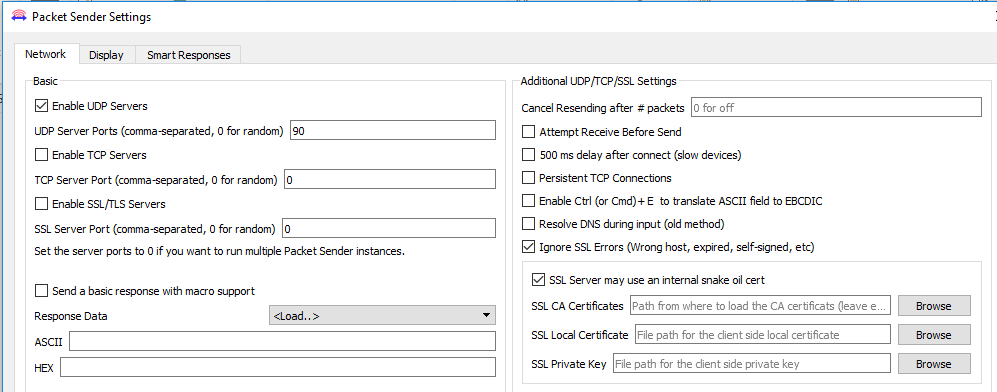997x392 pixels.
Task: Click the Packet Sender logo icon
Action: coord(18,17)
